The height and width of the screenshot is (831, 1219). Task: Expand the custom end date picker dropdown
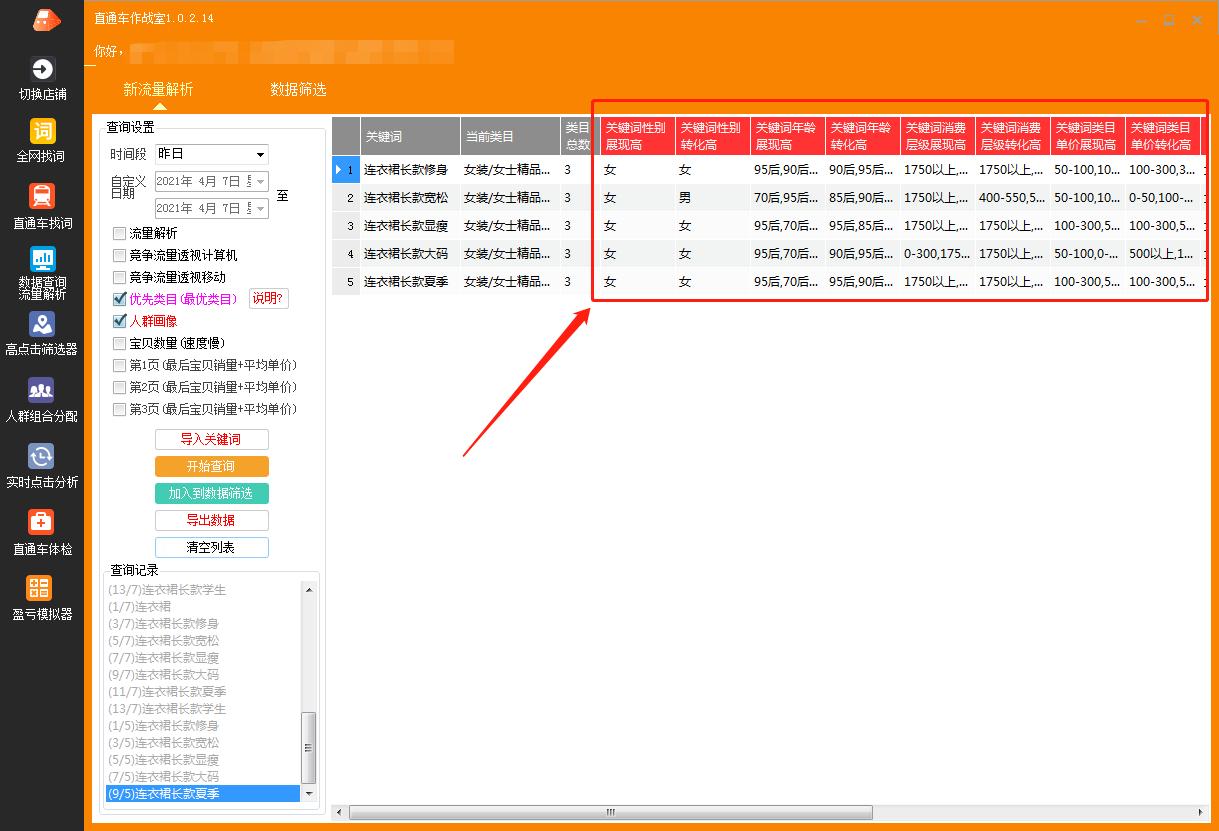pyautogui.click(x=261, y=208)
